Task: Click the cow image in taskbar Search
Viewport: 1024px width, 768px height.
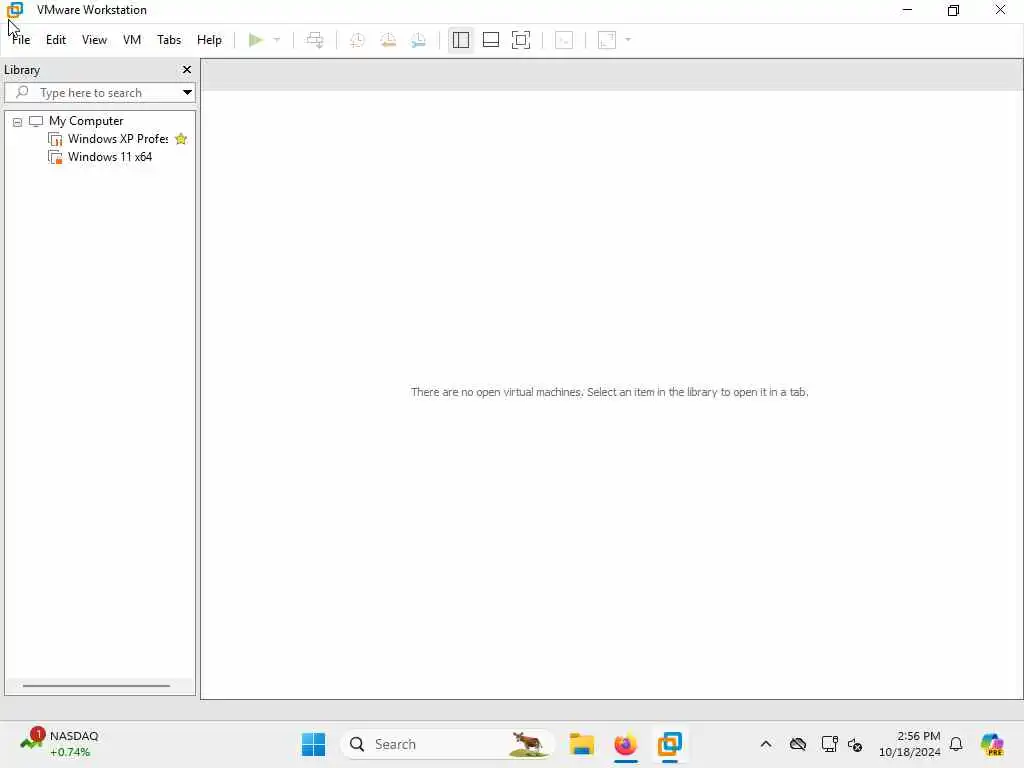Action: tap(528, 744)
